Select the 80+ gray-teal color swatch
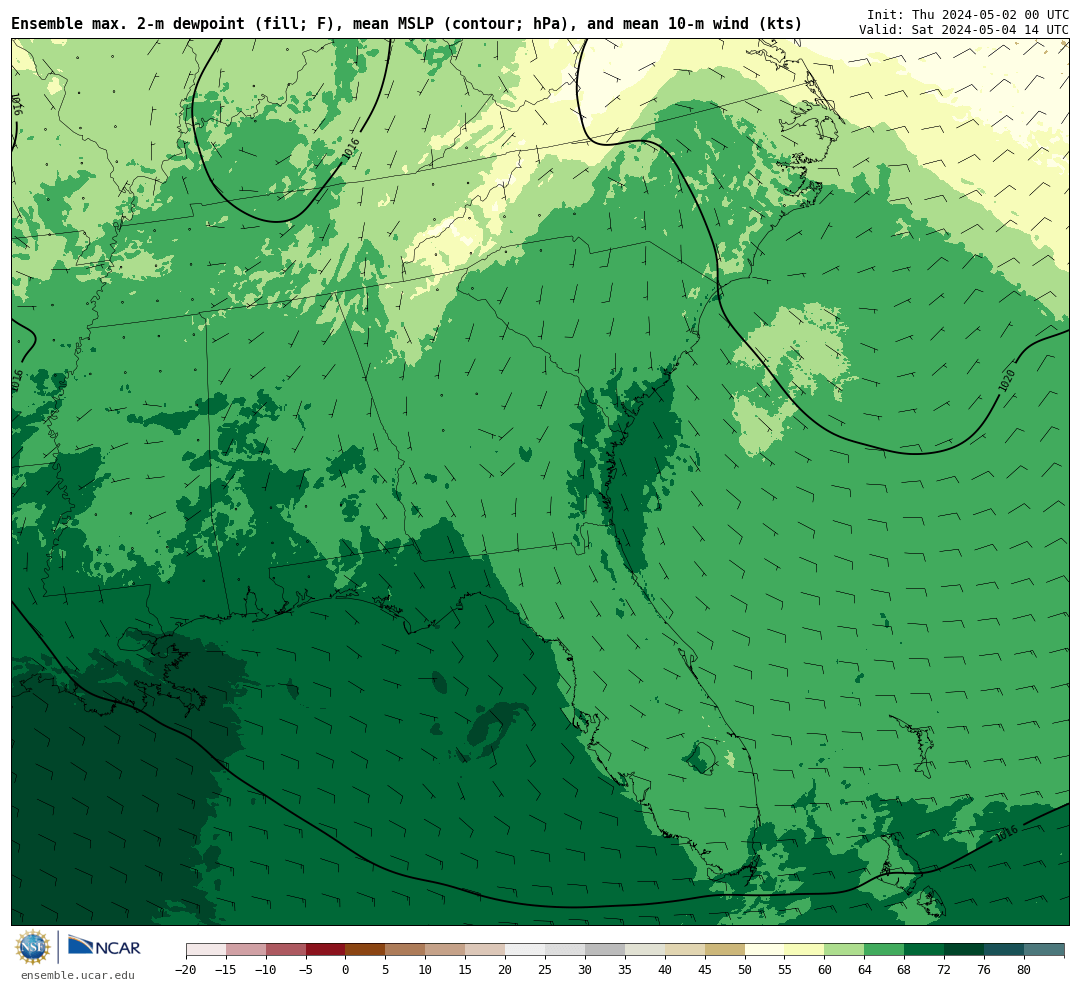Screen dimensions: 1080x988 coord(1043,950)
